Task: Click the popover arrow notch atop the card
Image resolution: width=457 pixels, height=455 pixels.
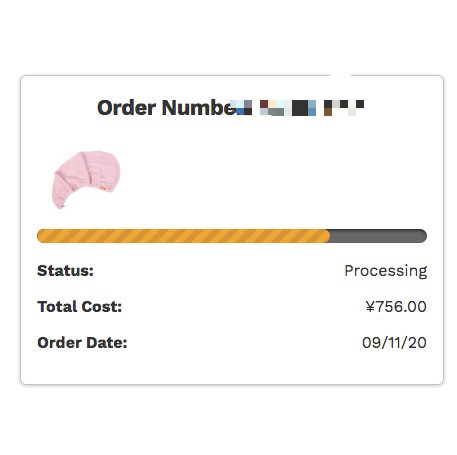Action: [x=340, y=75]
